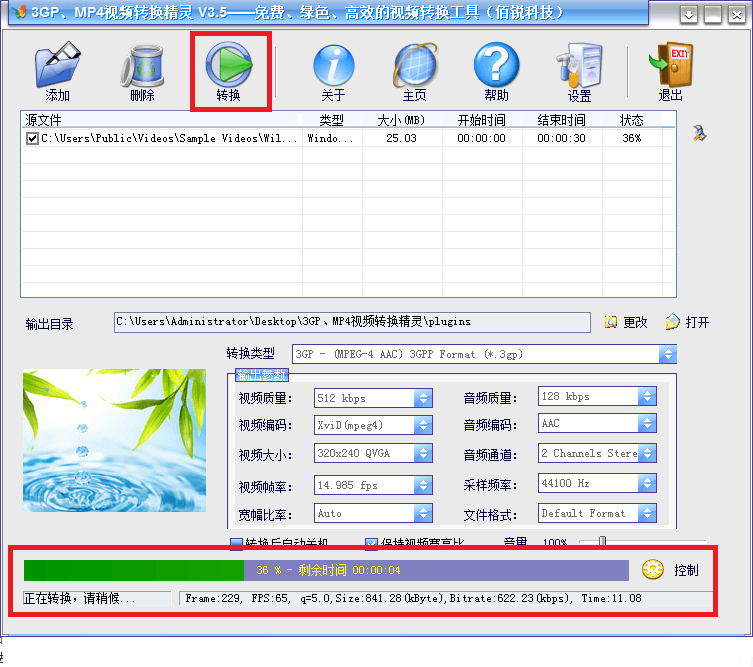753x667 pixels.
Task: Open the 采样频率 44100 Hz dropdown
Action: (647, 483)
